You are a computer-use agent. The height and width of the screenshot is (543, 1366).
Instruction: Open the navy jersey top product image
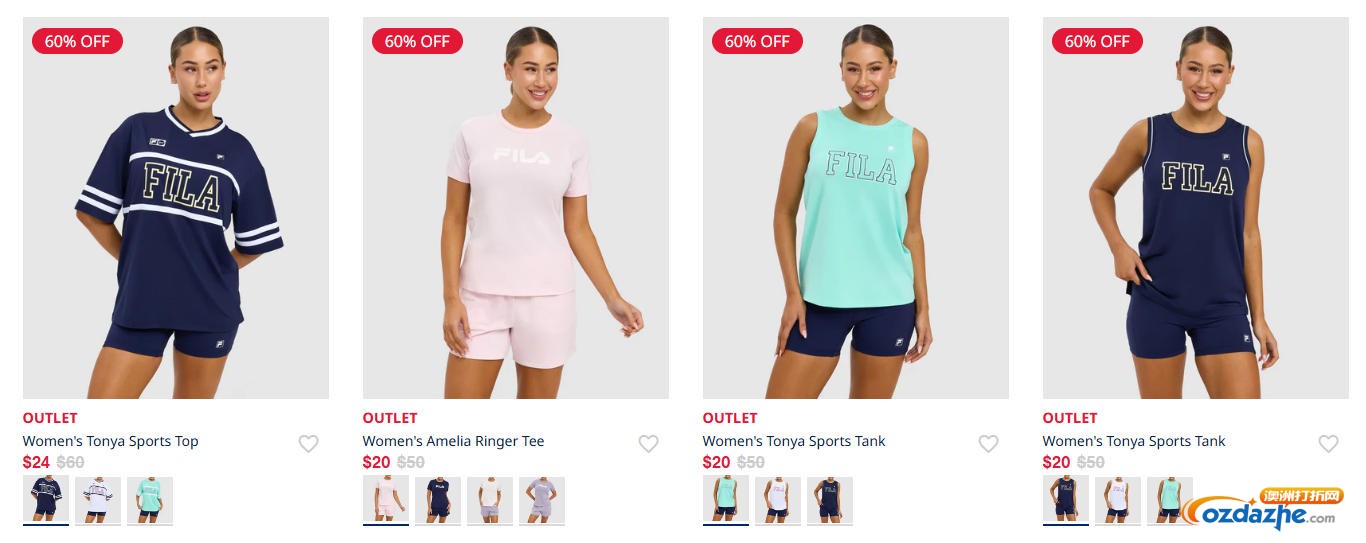coord(176,208)
